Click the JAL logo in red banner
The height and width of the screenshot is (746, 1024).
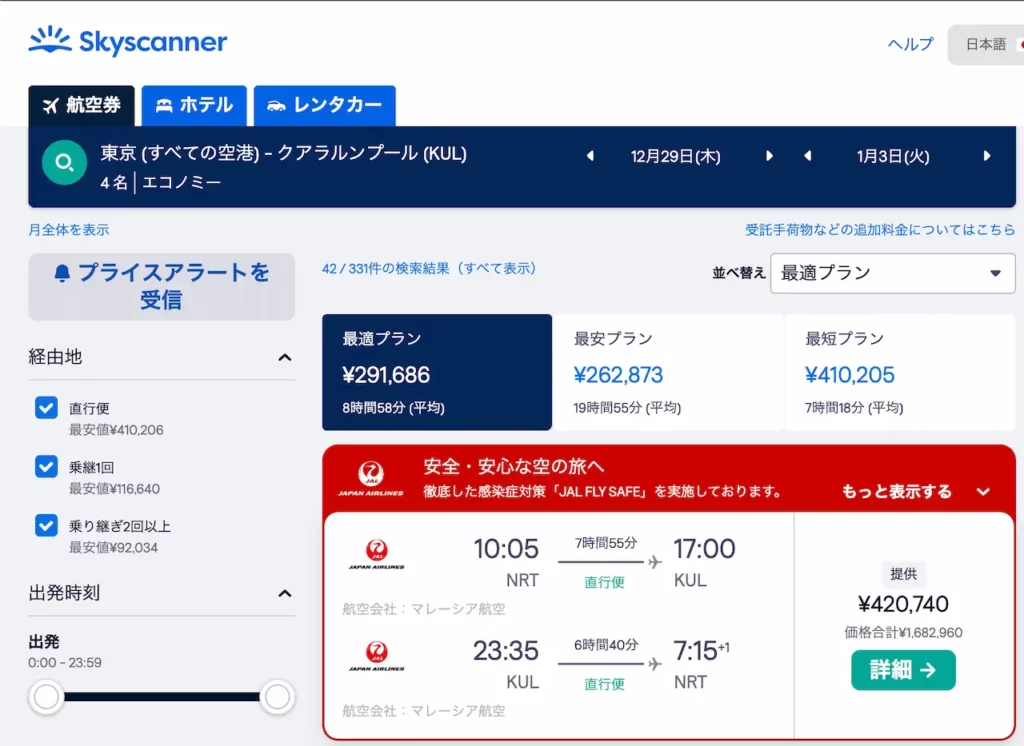(x=371, y=479)
